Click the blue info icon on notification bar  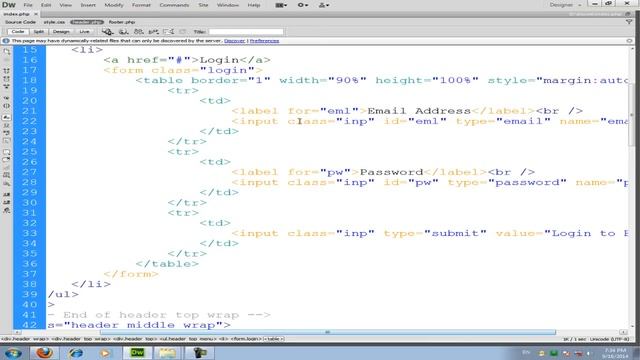6,41
